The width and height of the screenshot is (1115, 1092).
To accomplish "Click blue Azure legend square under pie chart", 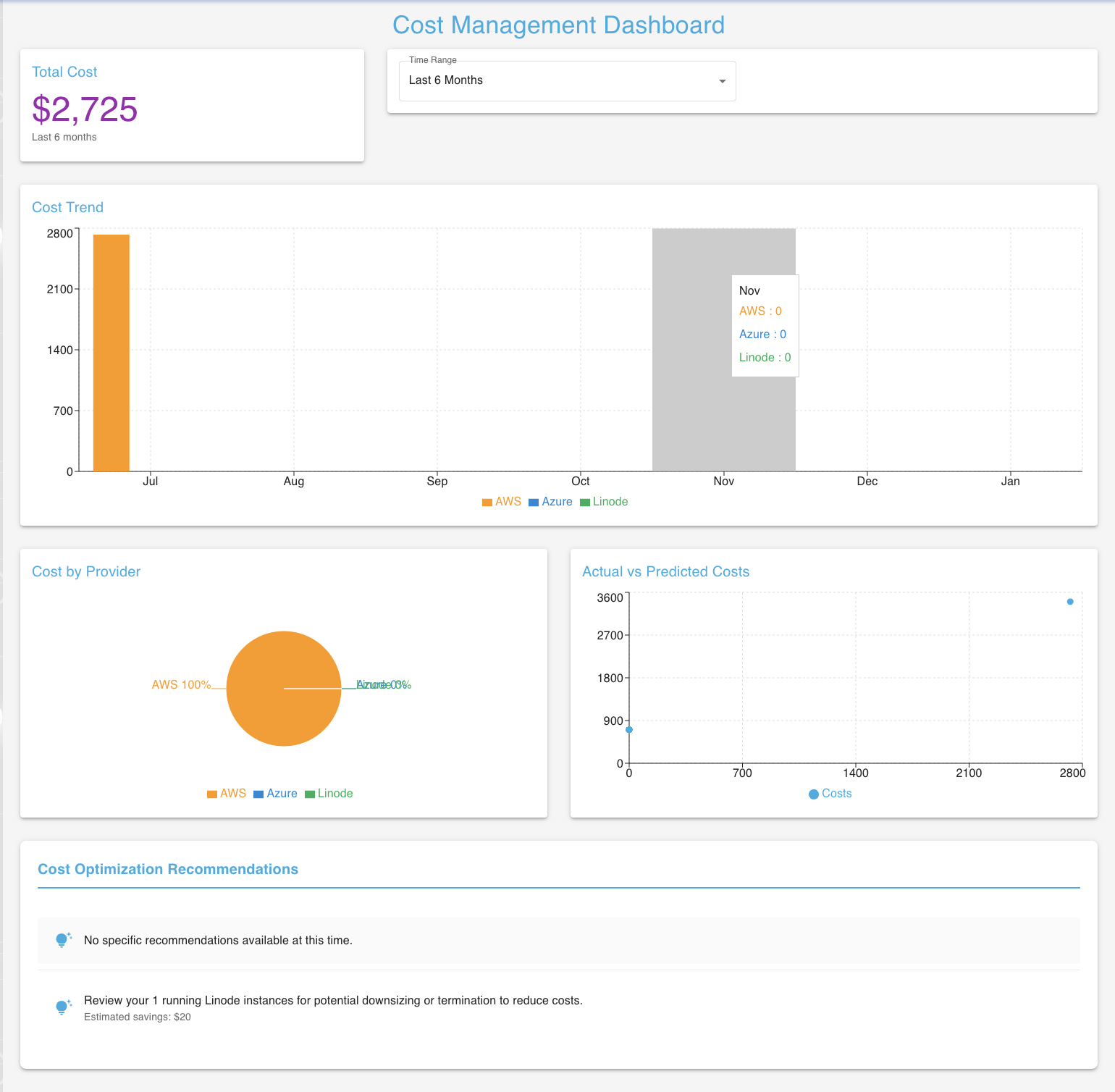I will click(x=258, y=794).
